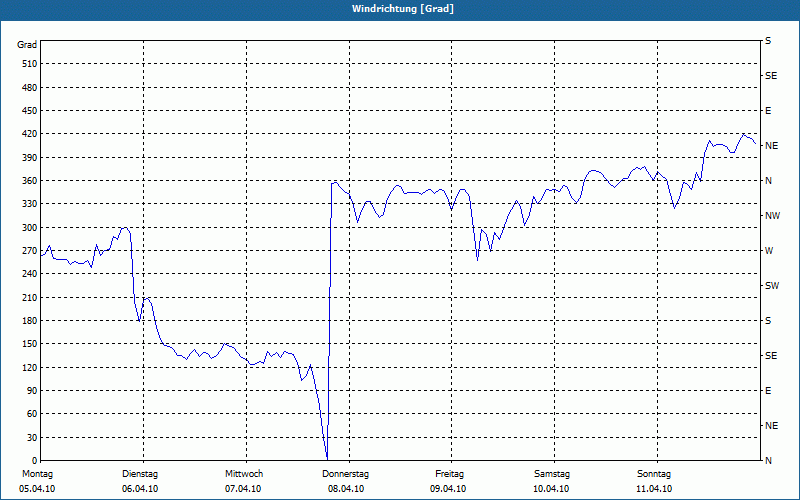The width and height of the screenshot is (800, 500).
Task: Pick the 180 degree axis label
Action: point(30,321)
